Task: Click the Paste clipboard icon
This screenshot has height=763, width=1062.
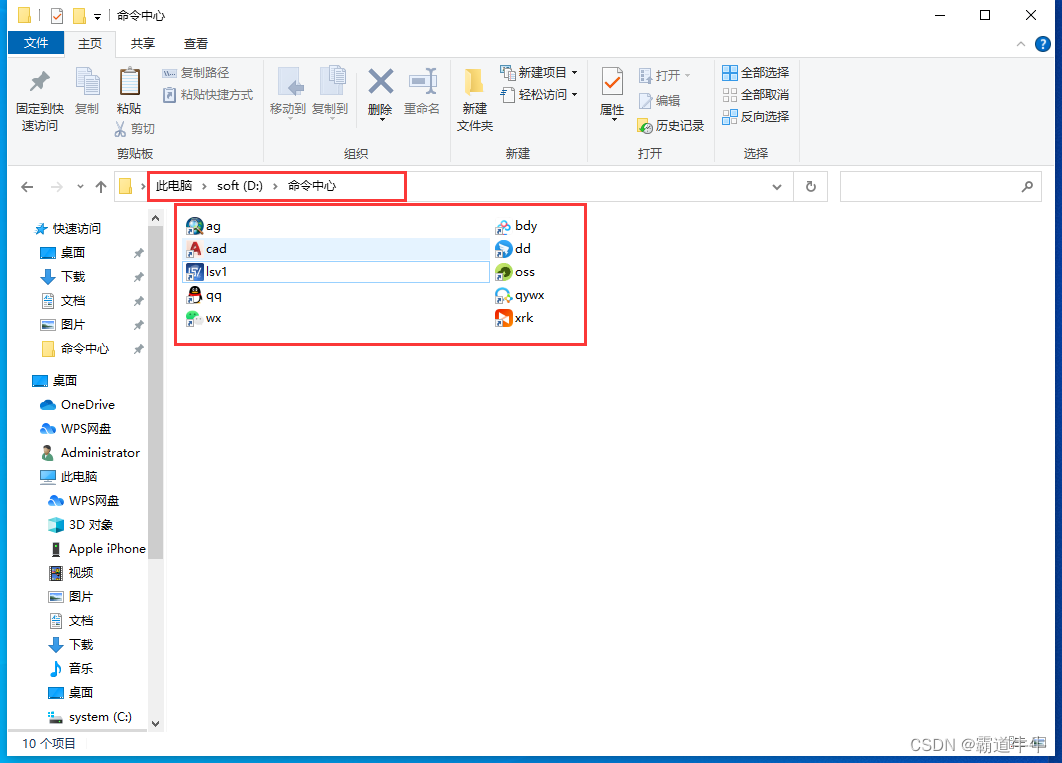Action: click(129, 82)
